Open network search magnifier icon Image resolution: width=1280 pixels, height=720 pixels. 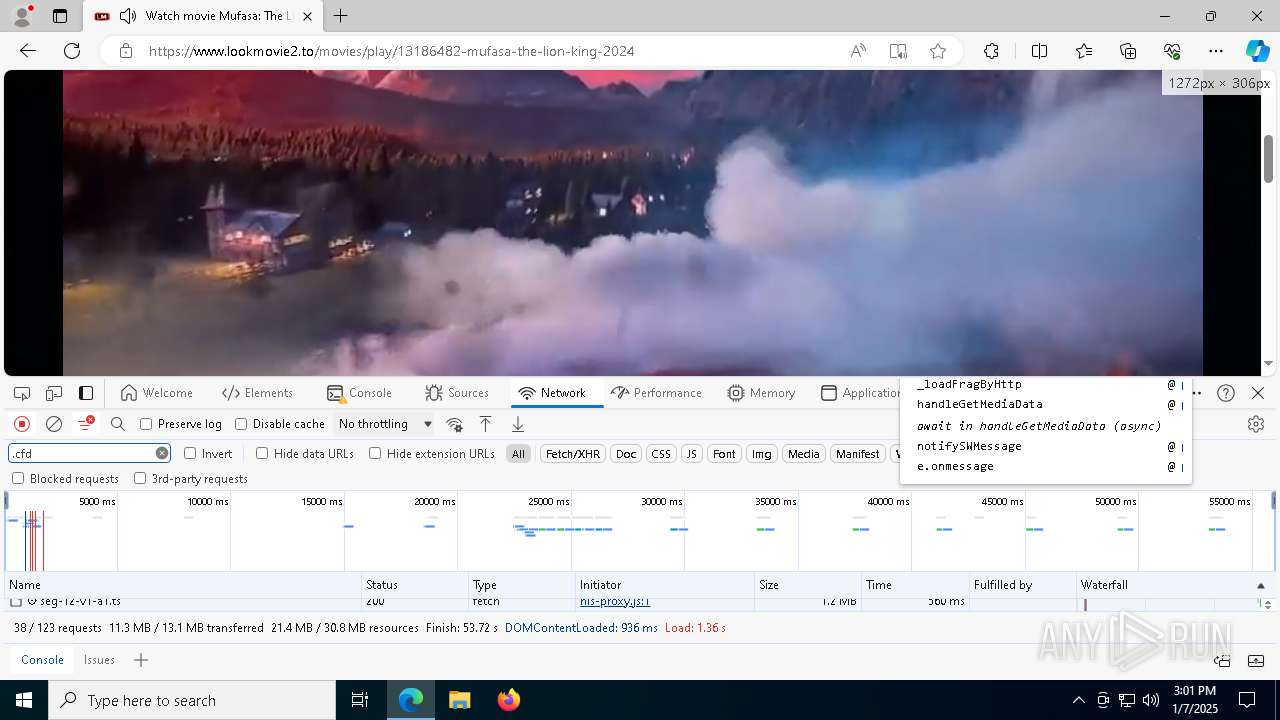pos(118,424)
